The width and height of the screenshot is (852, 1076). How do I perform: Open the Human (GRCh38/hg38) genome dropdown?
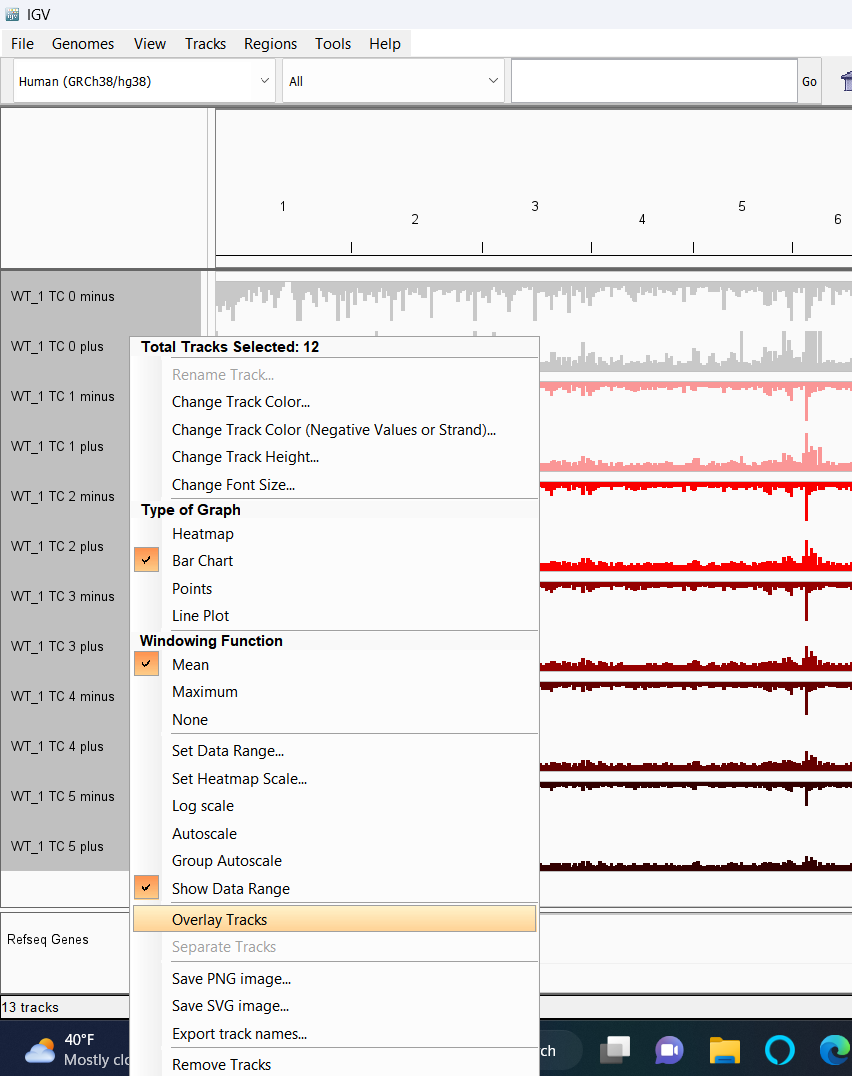144,81
